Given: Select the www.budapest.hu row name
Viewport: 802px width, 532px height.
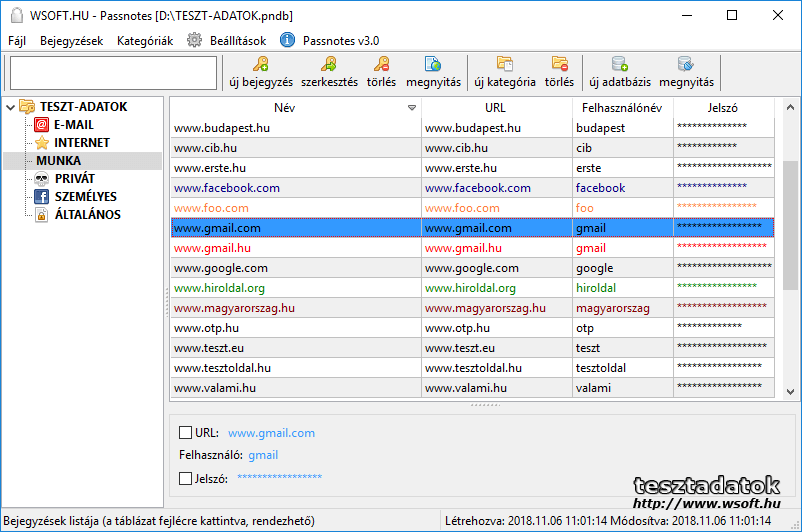Looking at the screenshot, I should (221, 128).
